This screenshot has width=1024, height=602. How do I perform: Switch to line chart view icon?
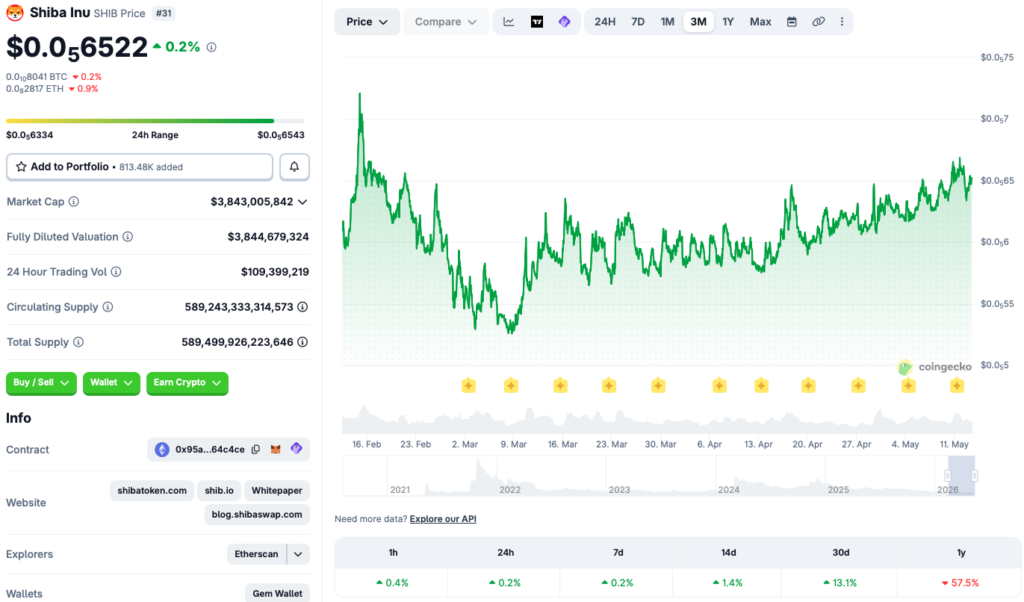(x=509, y=22)
